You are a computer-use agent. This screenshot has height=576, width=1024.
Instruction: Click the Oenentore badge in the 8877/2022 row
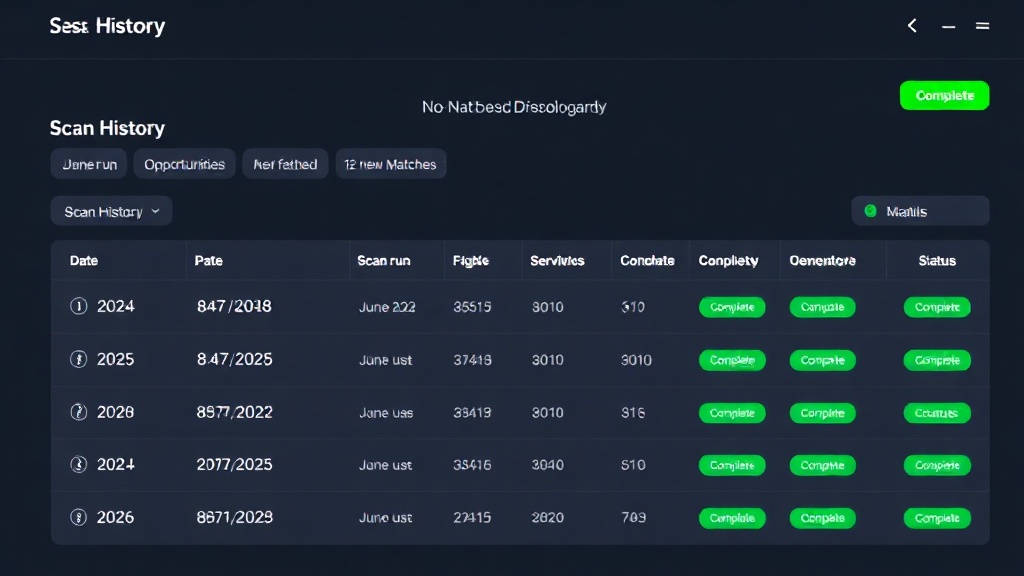click(x=822, y=413)
